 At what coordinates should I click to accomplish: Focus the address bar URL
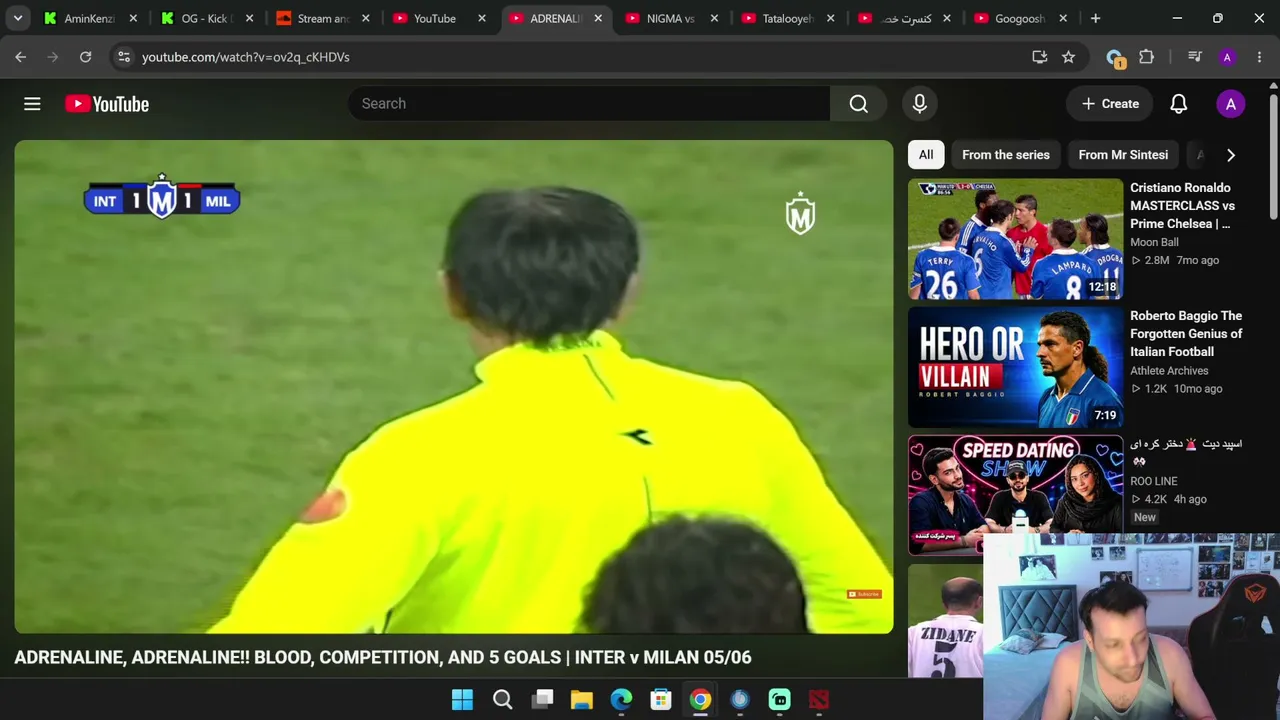pyautogui.click(x=246, y=57)
